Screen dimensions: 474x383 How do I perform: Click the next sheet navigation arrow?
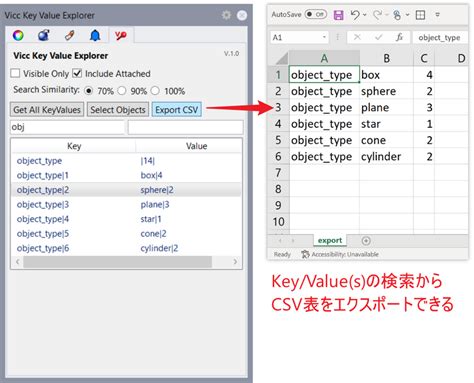pos(293,240)
